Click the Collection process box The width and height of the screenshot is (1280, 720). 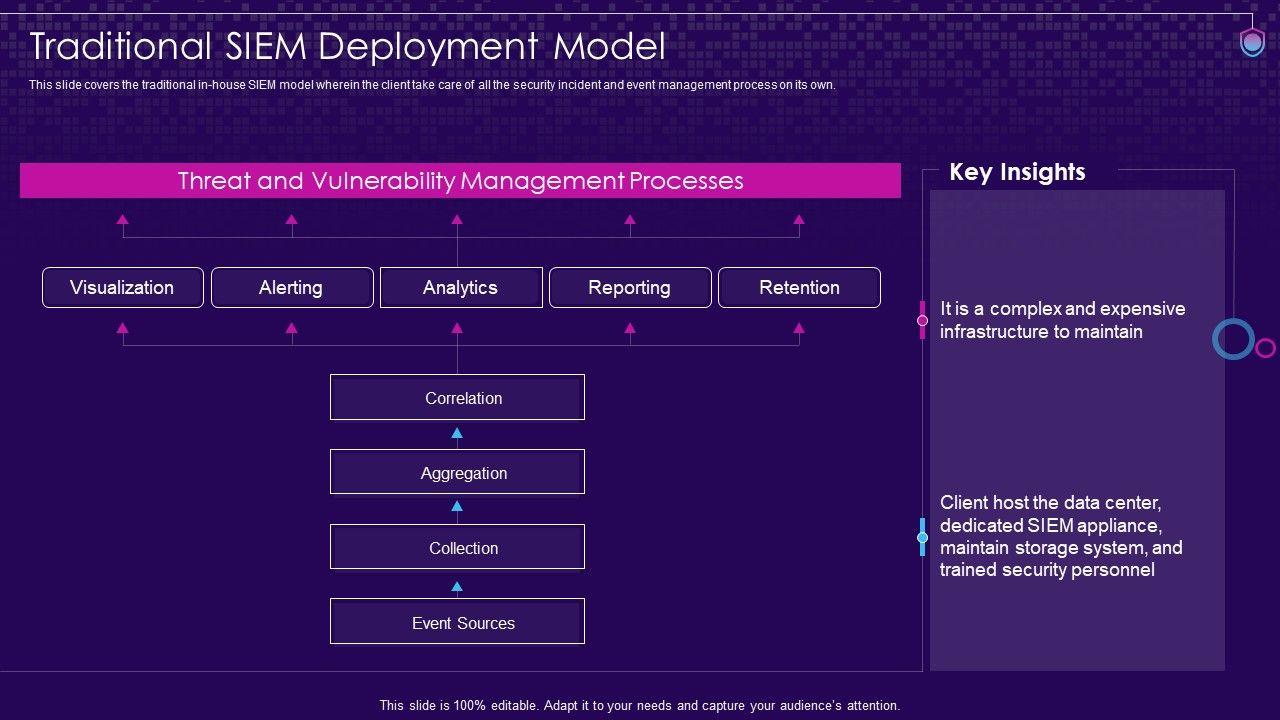[457, 547]
